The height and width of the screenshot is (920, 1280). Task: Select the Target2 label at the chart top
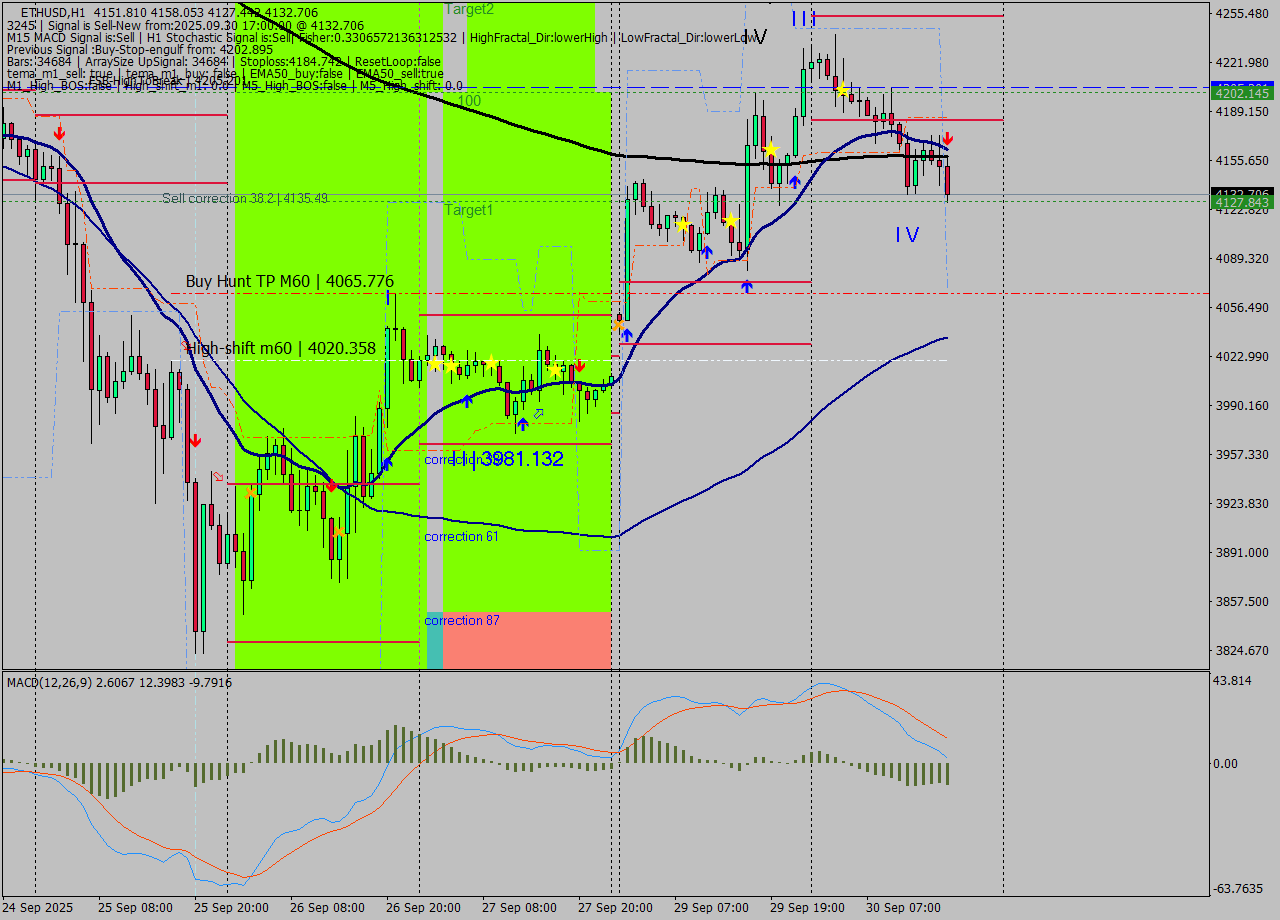coord(469,9)
